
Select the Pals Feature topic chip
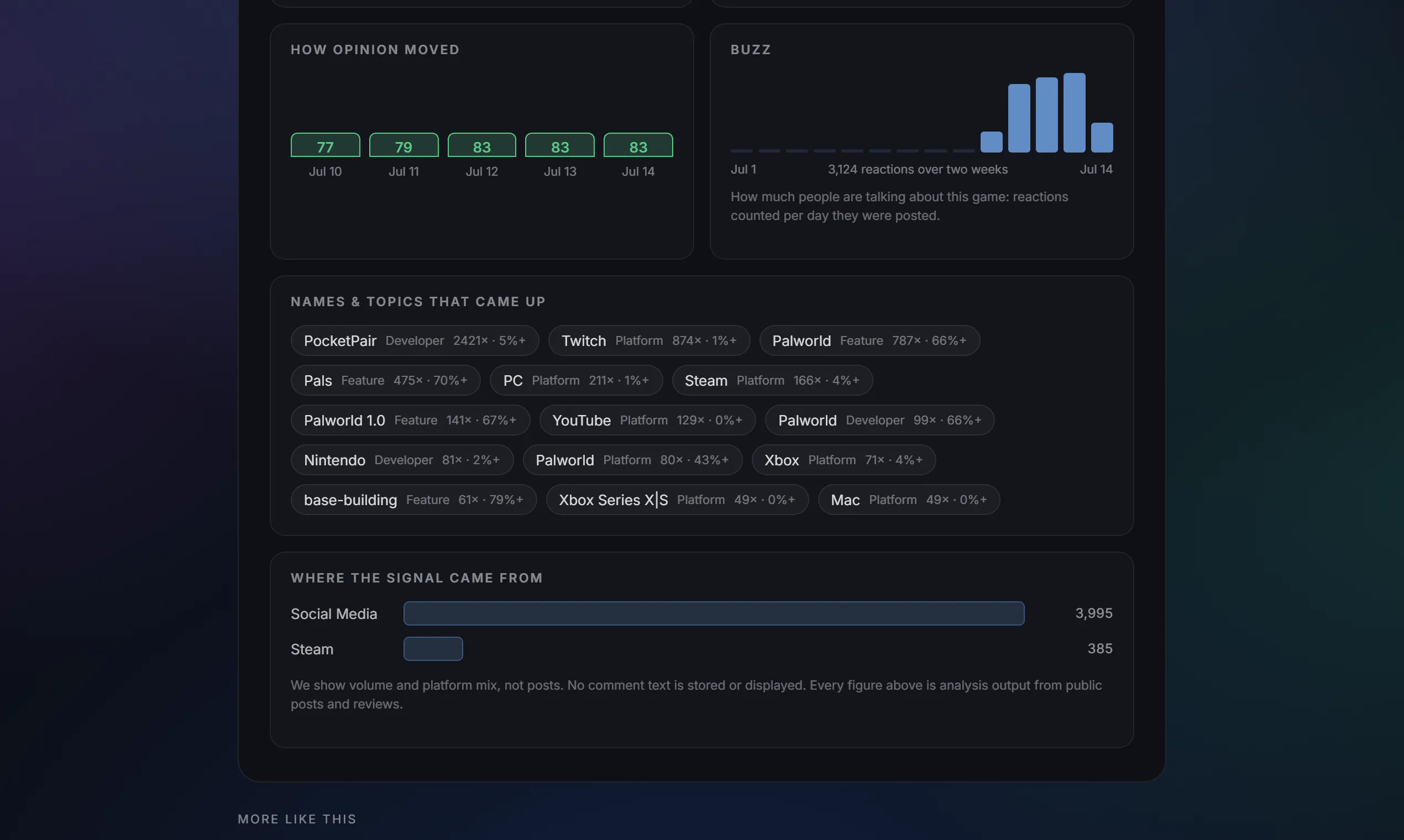coord(385,380)
